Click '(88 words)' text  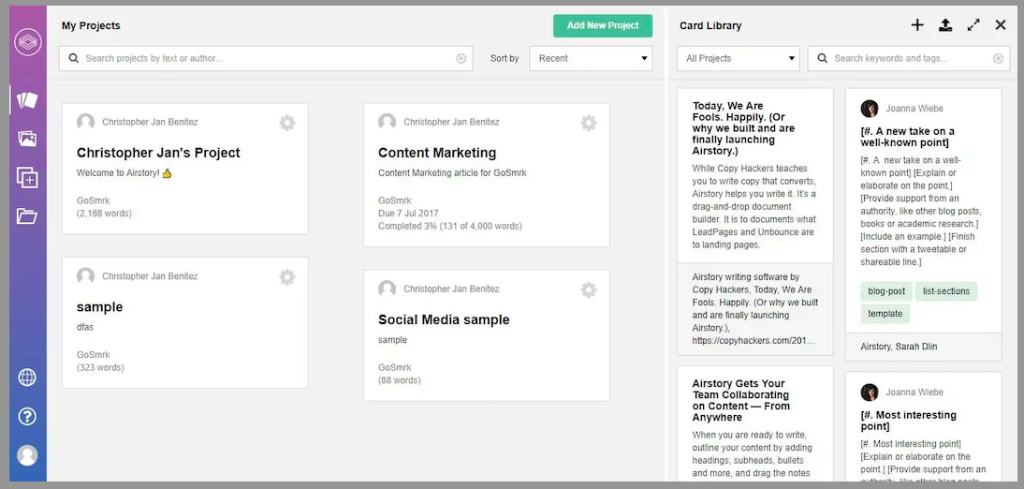pyautogui.click(x=399, y=380)
